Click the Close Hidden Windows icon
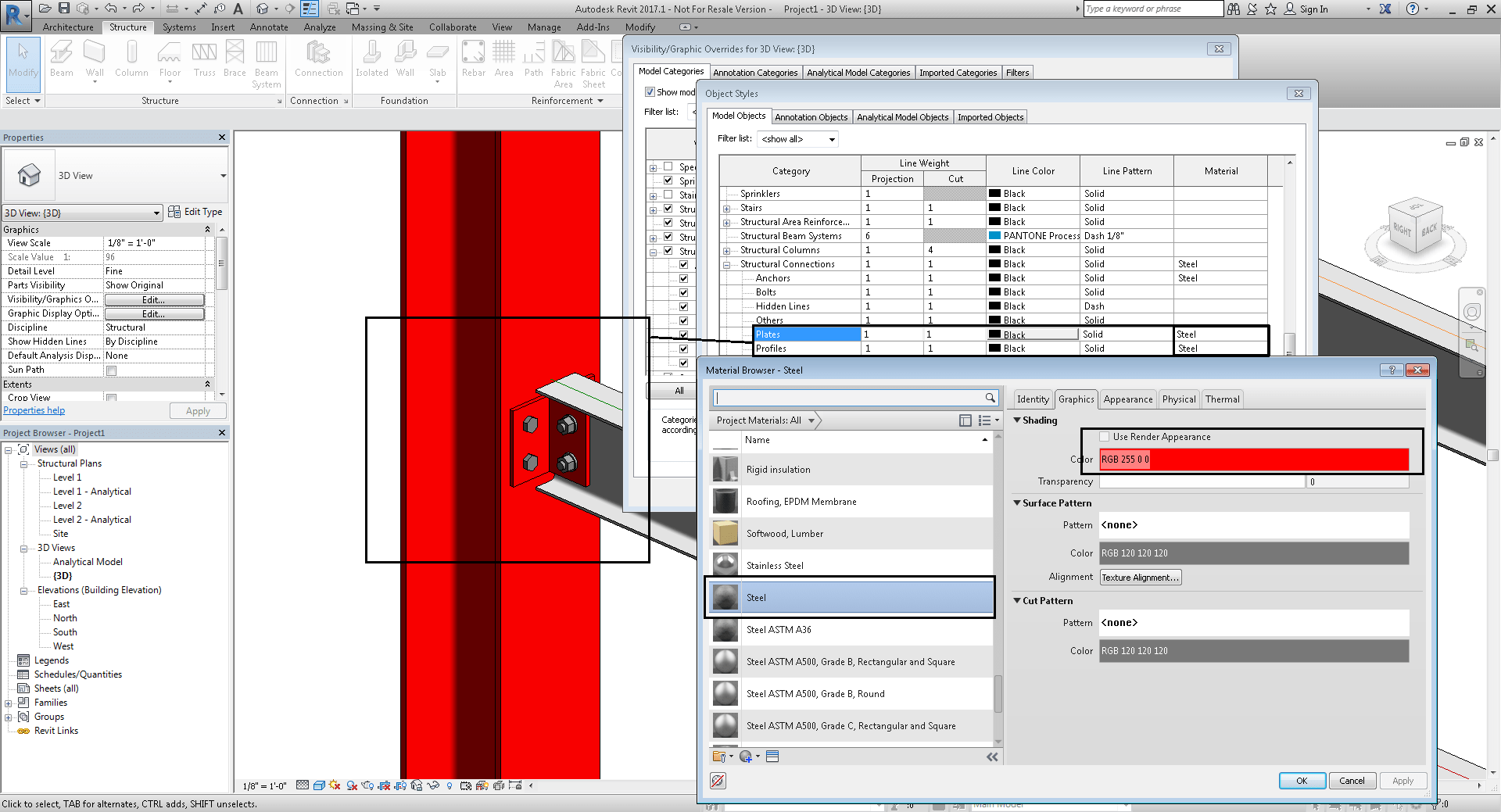 (x=334, y=9)
